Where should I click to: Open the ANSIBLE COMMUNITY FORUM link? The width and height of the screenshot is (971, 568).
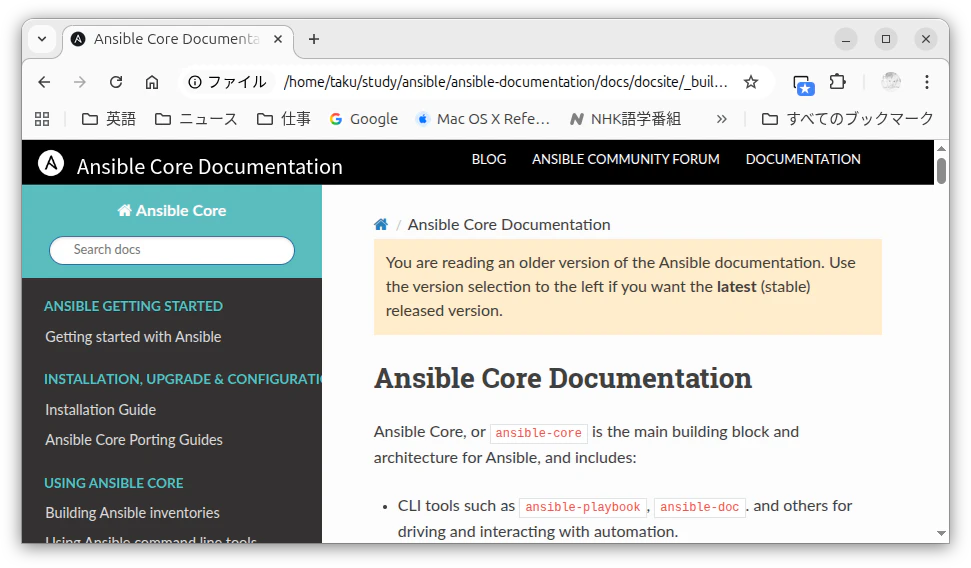pos(625,159)
